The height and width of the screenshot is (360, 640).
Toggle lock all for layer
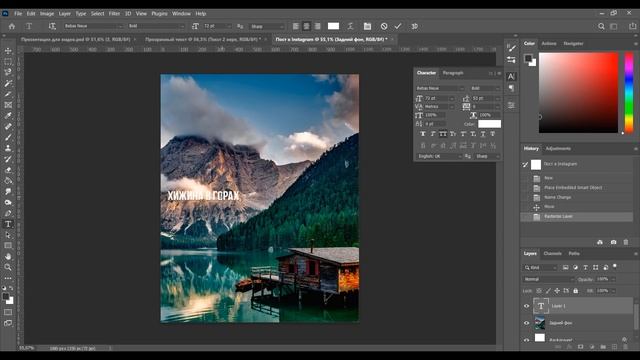click(576, 291)
